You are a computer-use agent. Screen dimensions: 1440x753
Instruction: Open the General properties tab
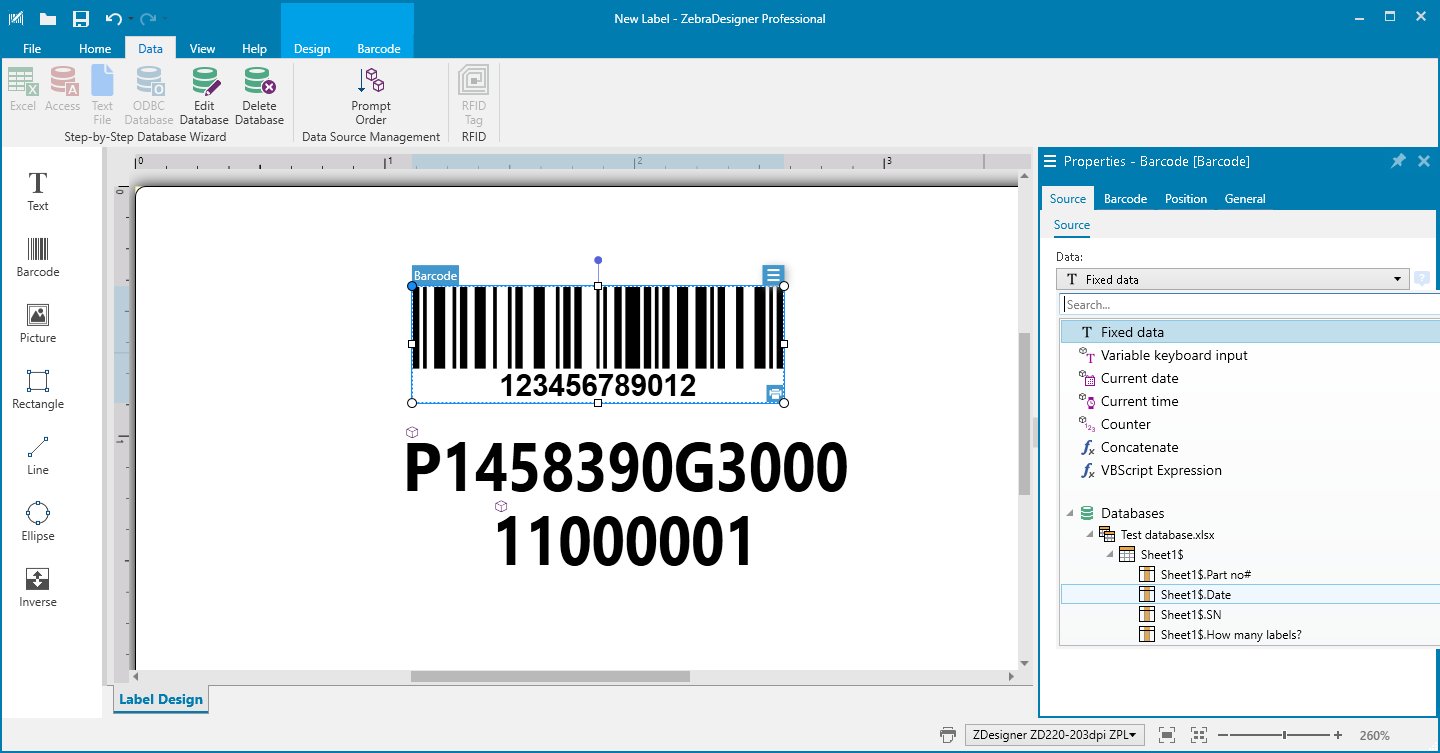pos(1245,199)
